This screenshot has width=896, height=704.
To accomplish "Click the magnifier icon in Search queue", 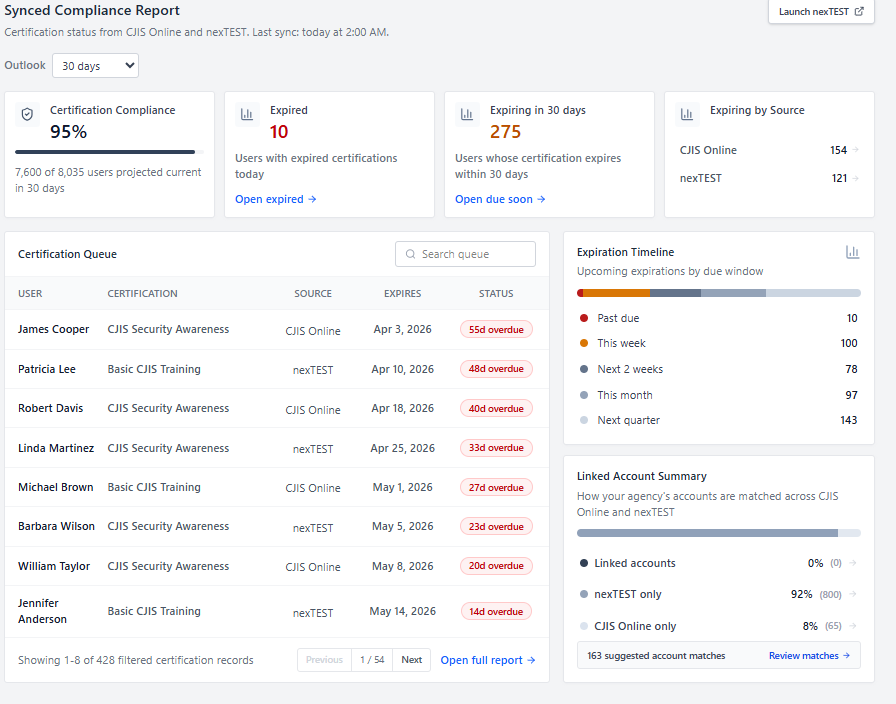I will [x=410, y=254].
